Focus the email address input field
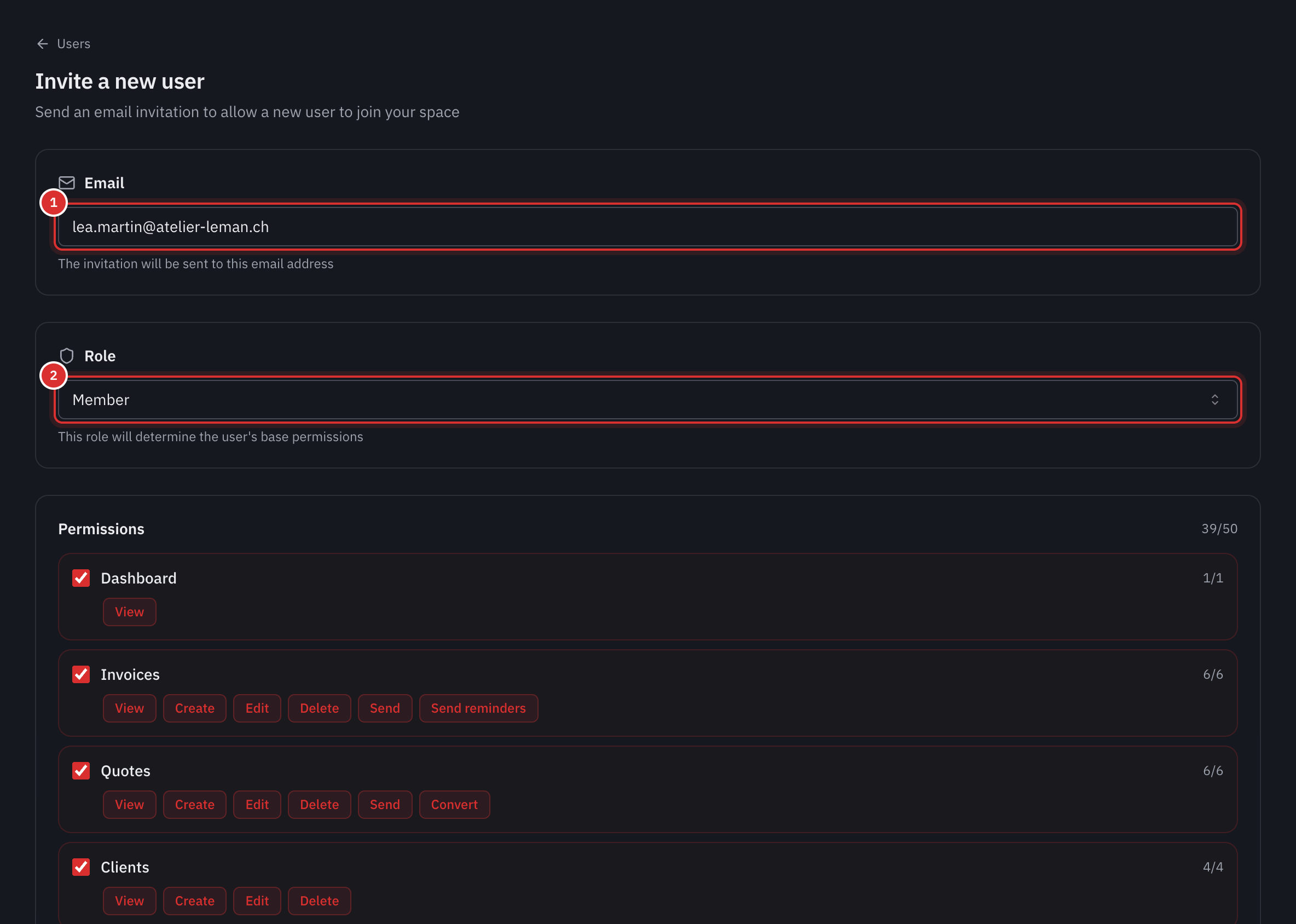This screenshot has height=924, width=1296. click(647, 227)
